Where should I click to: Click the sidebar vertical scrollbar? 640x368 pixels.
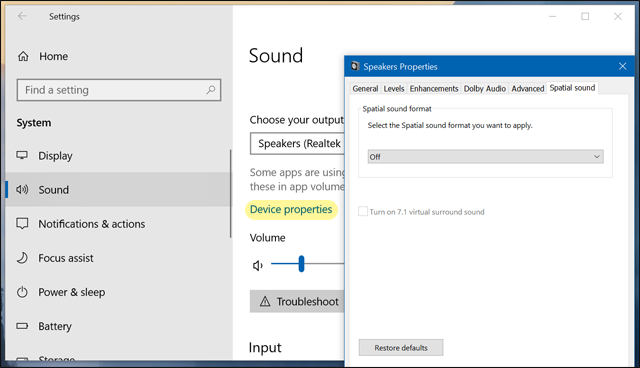click(231, 194)
